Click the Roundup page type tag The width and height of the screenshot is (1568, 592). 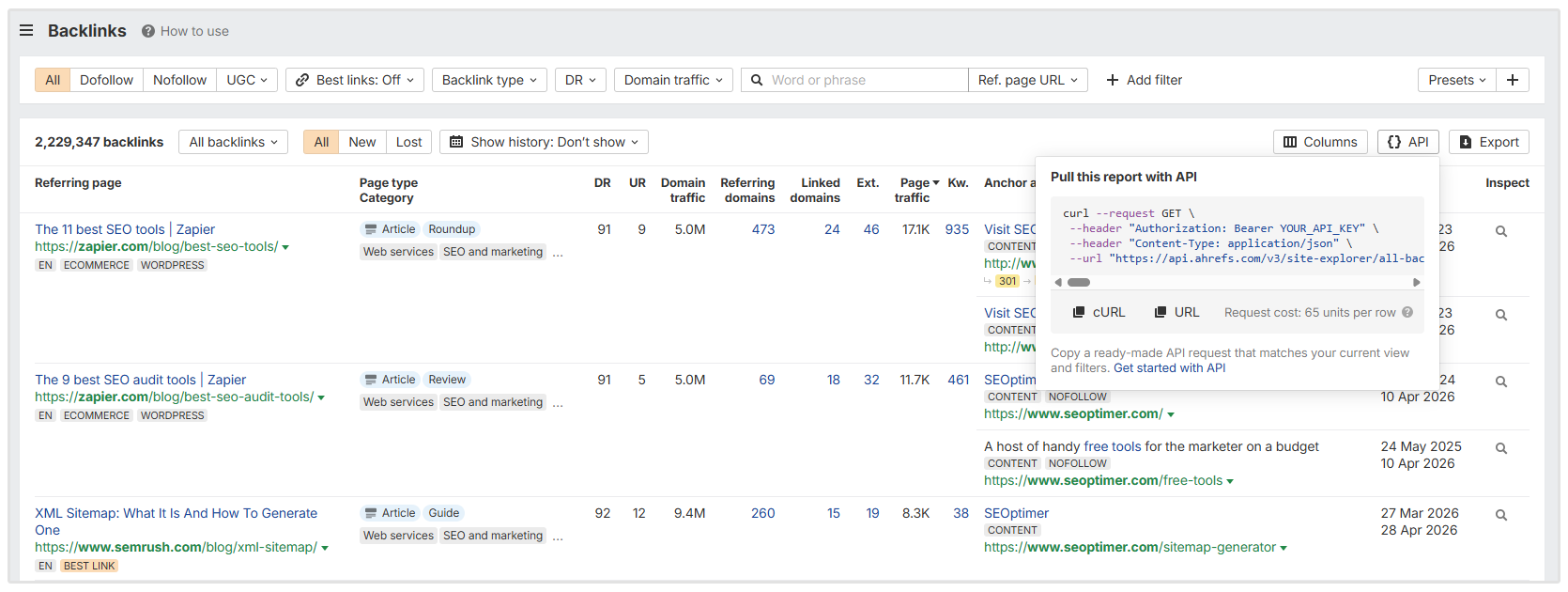[452, 229]
